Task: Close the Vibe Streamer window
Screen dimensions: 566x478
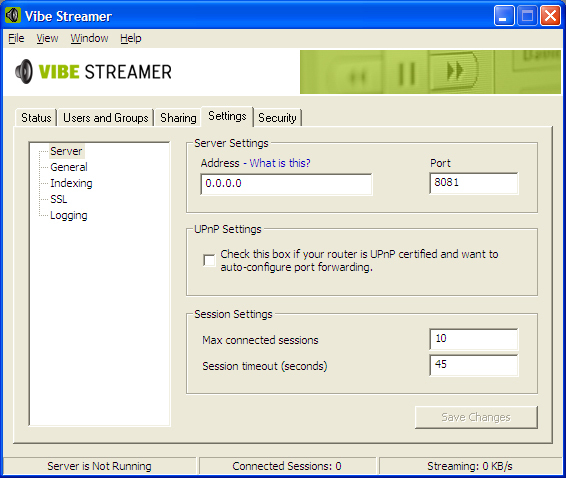Action: [550, 16]
